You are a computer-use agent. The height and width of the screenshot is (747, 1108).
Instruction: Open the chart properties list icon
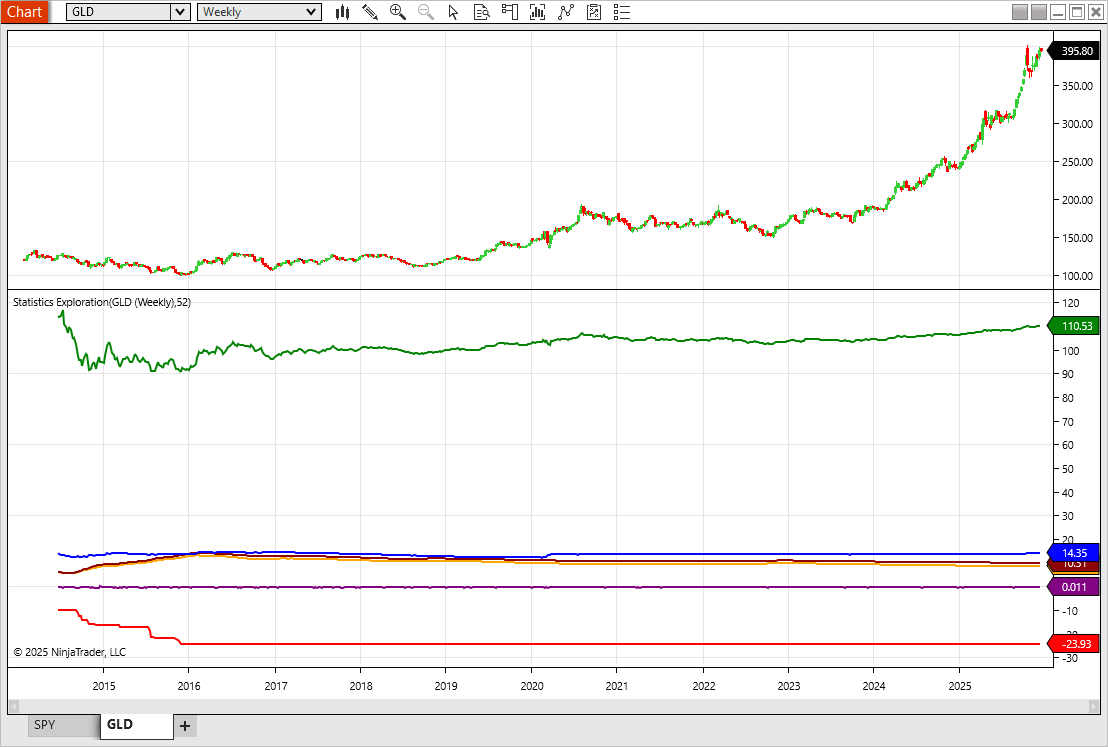coord(622,12)
